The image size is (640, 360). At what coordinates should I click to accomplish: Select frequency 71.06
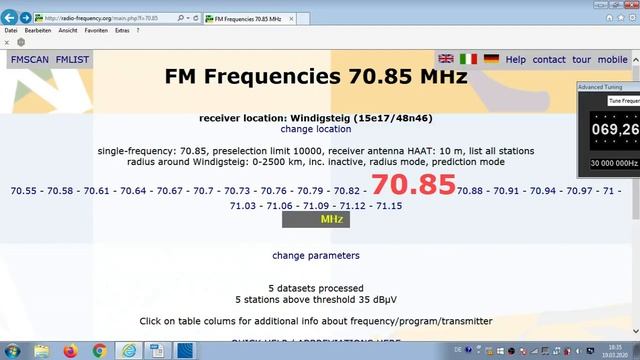pyautogui.click(x=280, y=206)
